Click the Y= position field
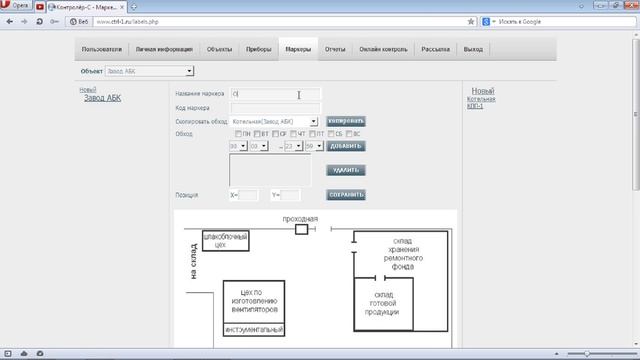This screenshot has height=360, width=640. point(290,195)
